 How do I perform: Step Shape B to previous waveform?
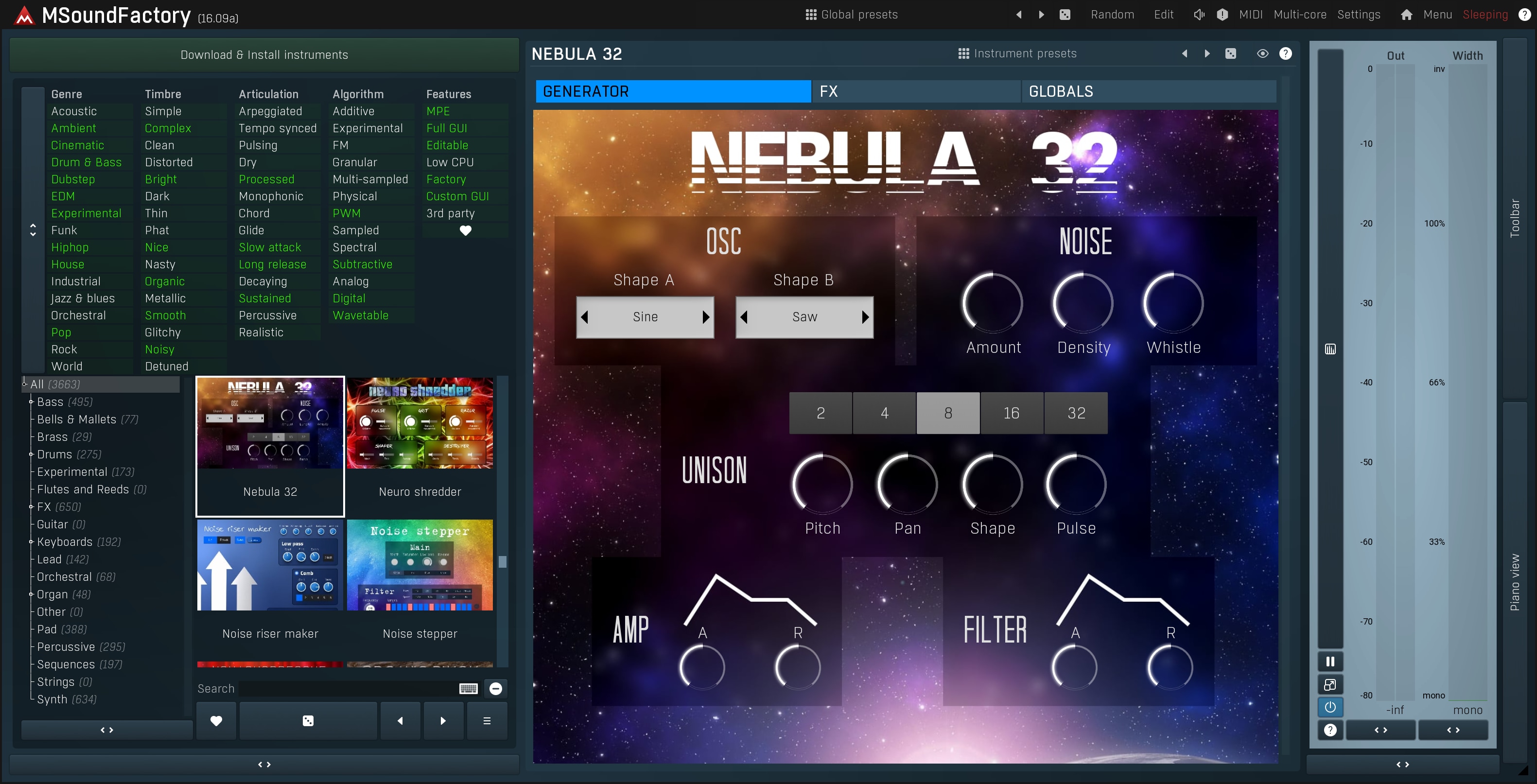(x=743, y=317)
